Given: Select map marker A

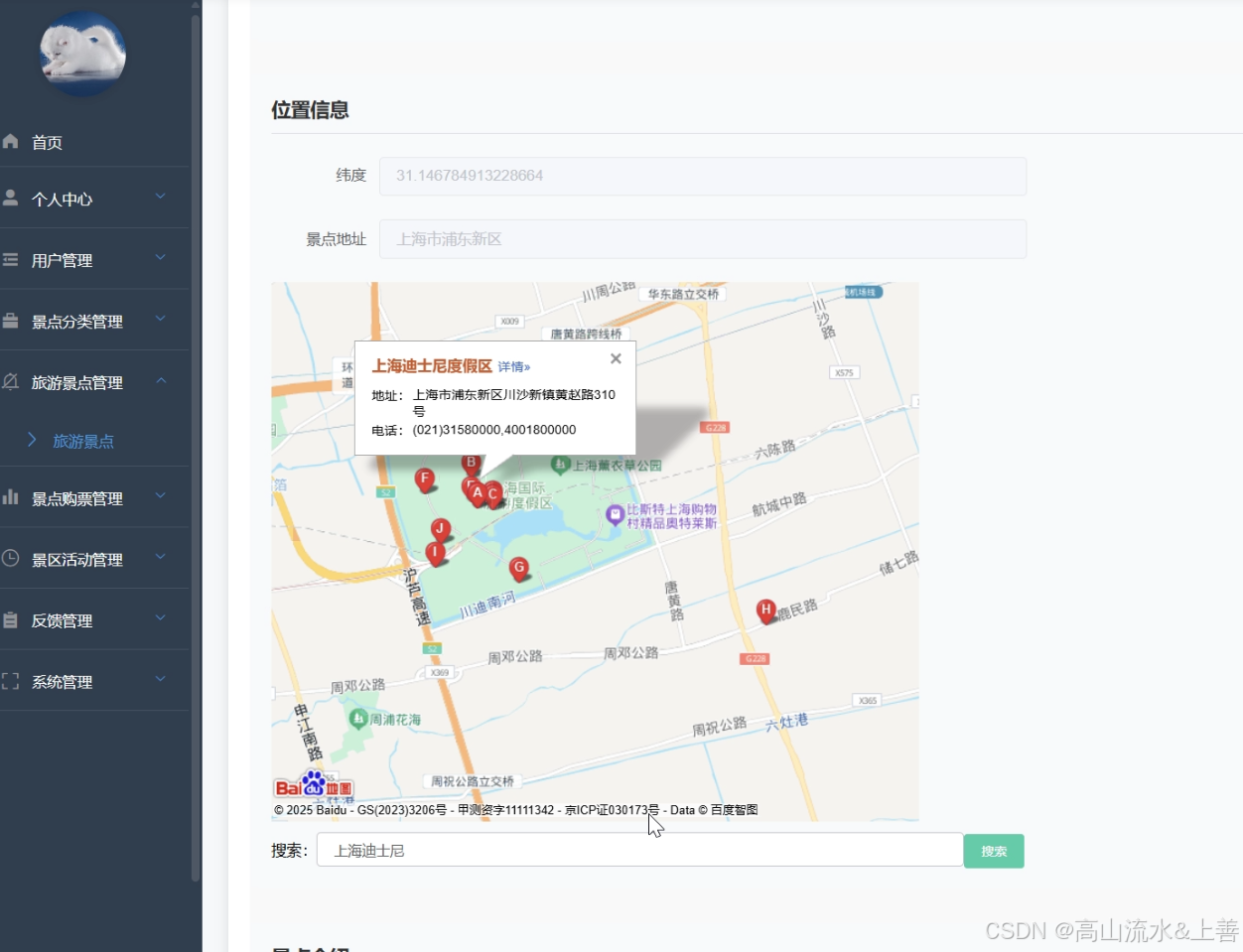Looking at the screenshot, I should [x=478, y=493].
